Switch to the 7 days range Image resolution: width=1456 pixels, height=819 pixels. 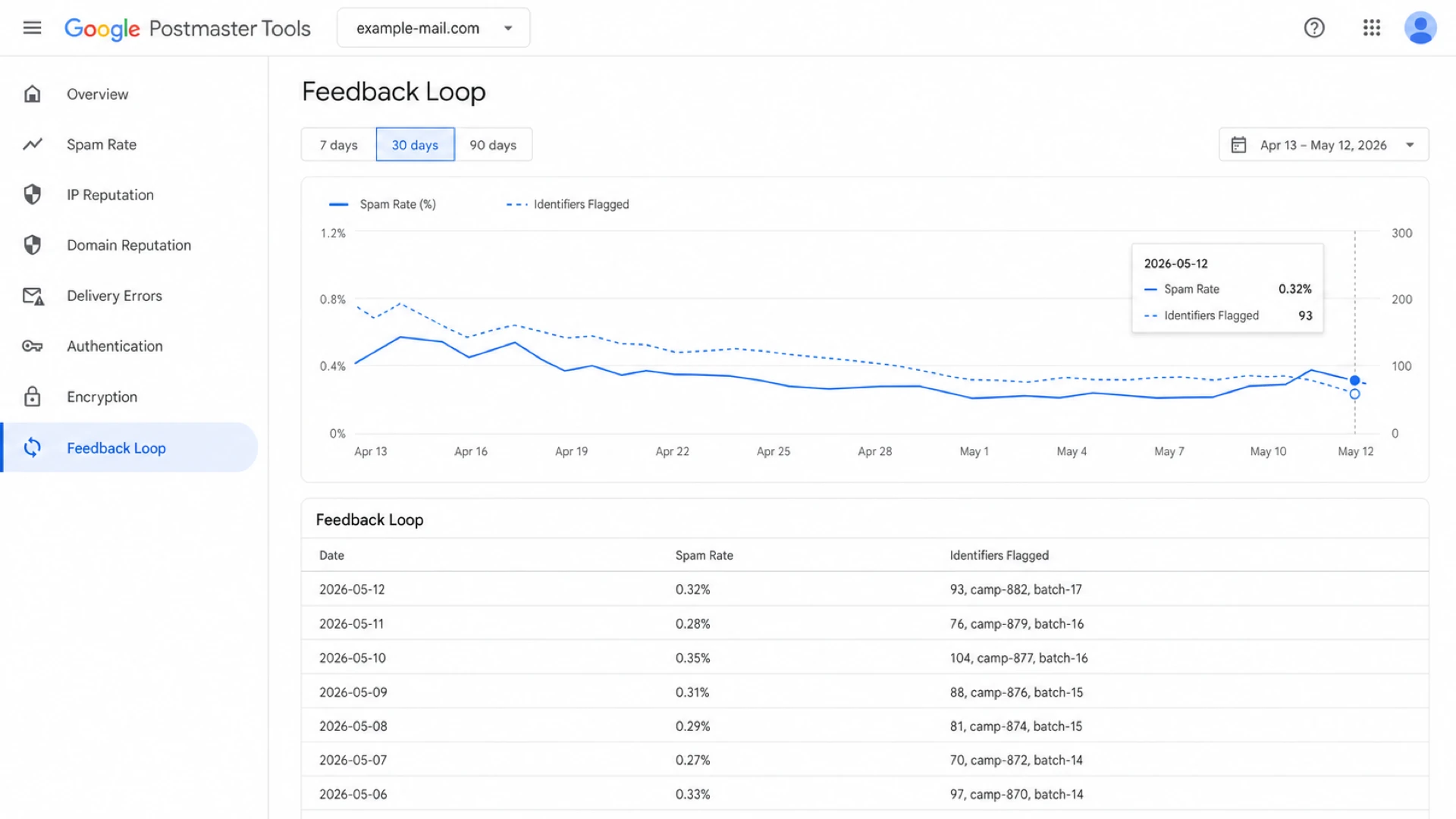click(x=338, y=145)
